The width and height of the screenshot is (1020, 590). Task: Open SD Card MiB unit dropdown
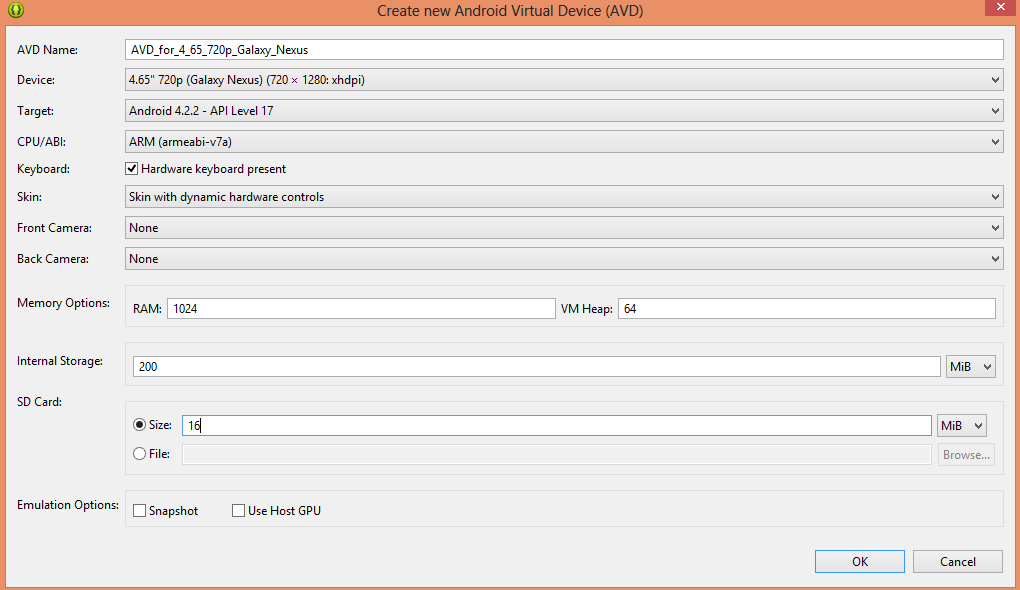click(x=961, y=425)
